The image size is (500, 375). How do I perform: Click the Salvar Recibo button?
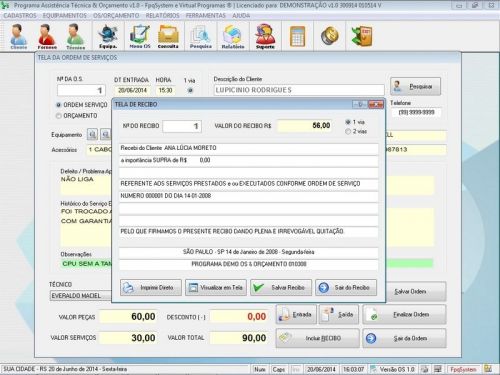pyautogui.click(x=281, y=287)
